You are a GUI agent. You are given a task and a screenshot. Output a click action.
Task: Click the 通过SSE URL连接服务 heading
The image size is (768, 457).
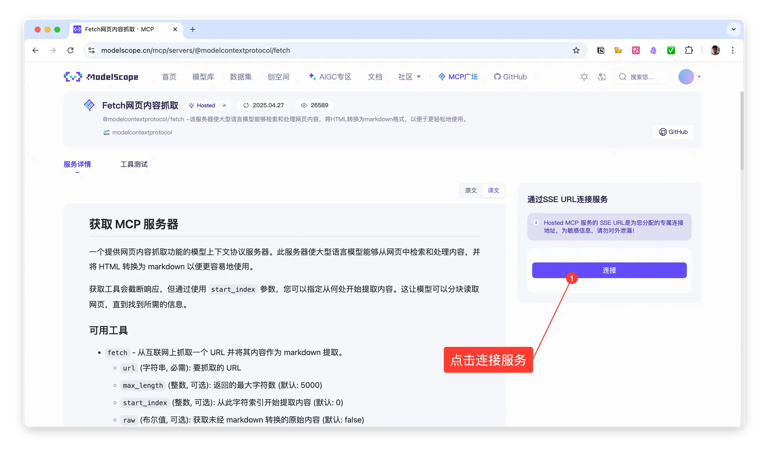tap(567, 199)
